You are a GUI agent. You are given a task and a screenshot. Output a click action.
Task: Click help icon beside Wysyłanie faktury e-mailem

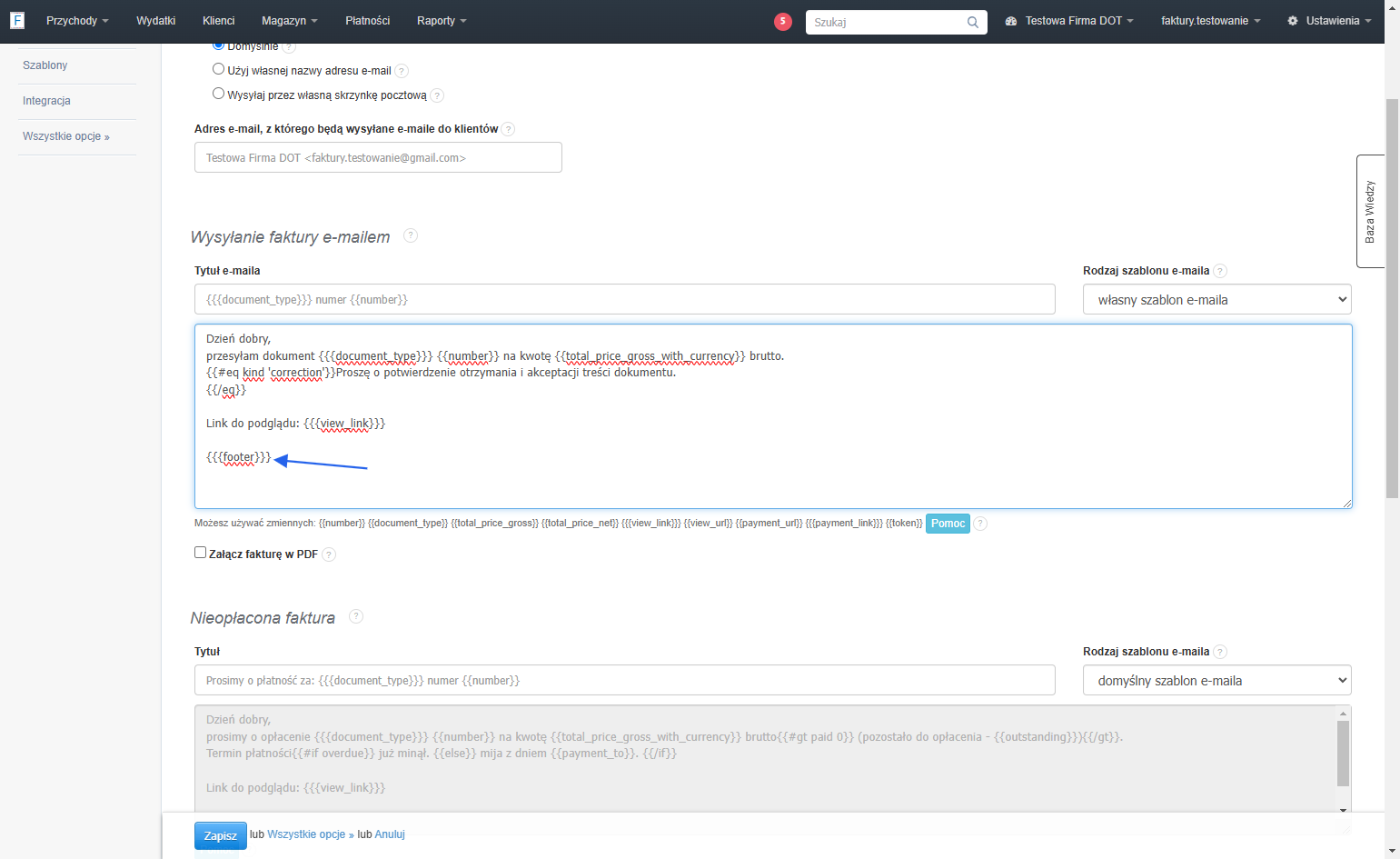point(411,235)
